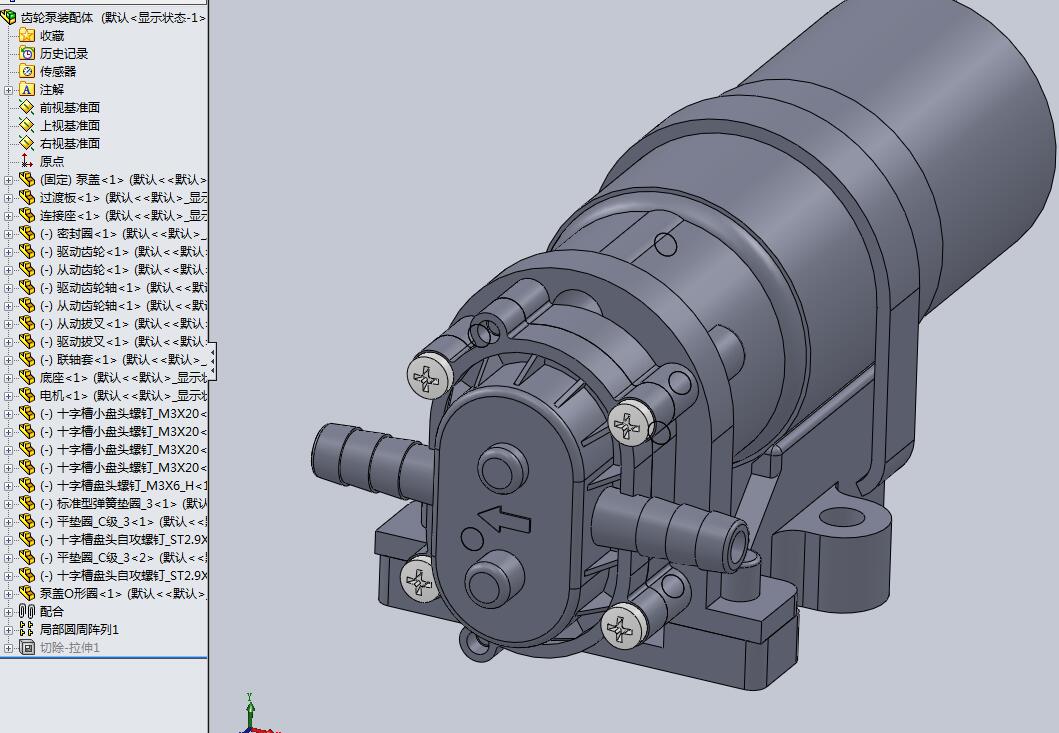Image resolution: width=1059 pixels, height=733 pixels.
Task: Select the 上视基准面 label
Action: click(70, 125)
